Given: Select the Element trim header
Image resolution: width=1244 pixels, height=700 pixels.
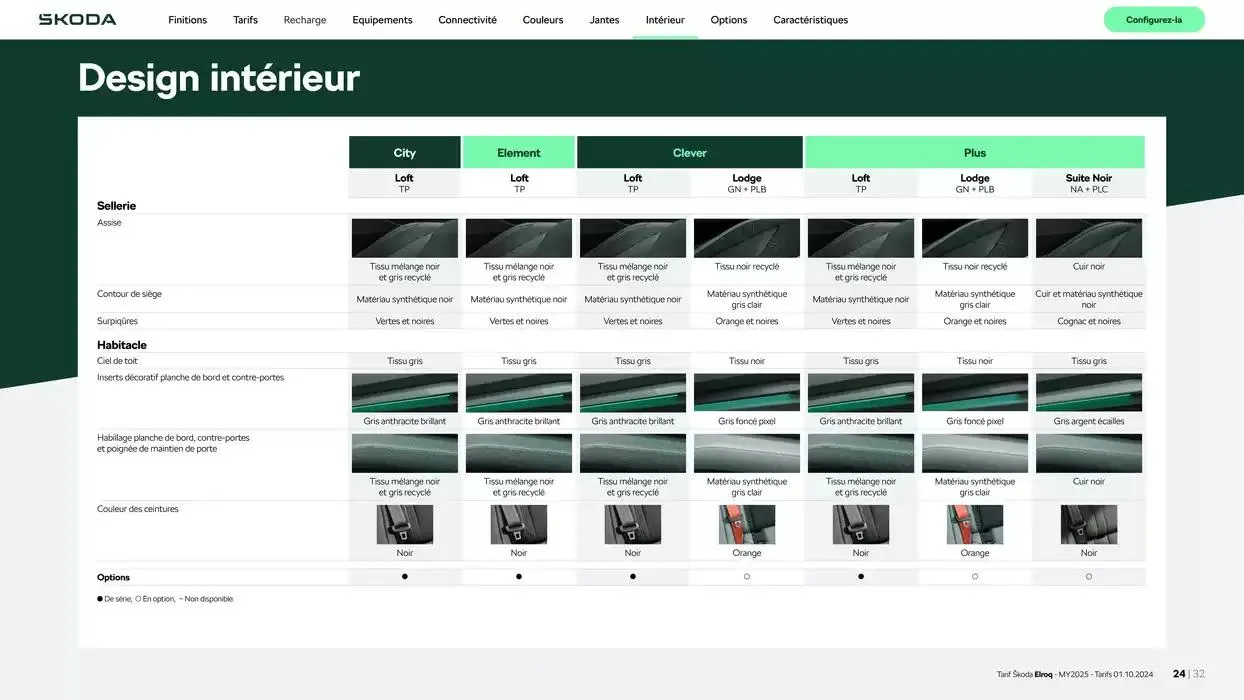Looking at the screenshot, I should [518, 153].
